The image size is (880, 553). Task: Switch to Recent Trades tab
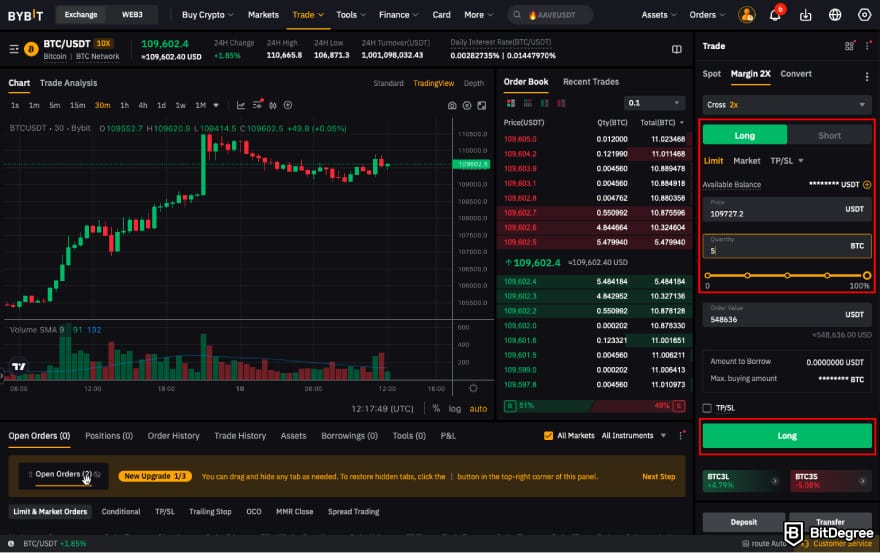pyautogui.click(x=591, y=82)
